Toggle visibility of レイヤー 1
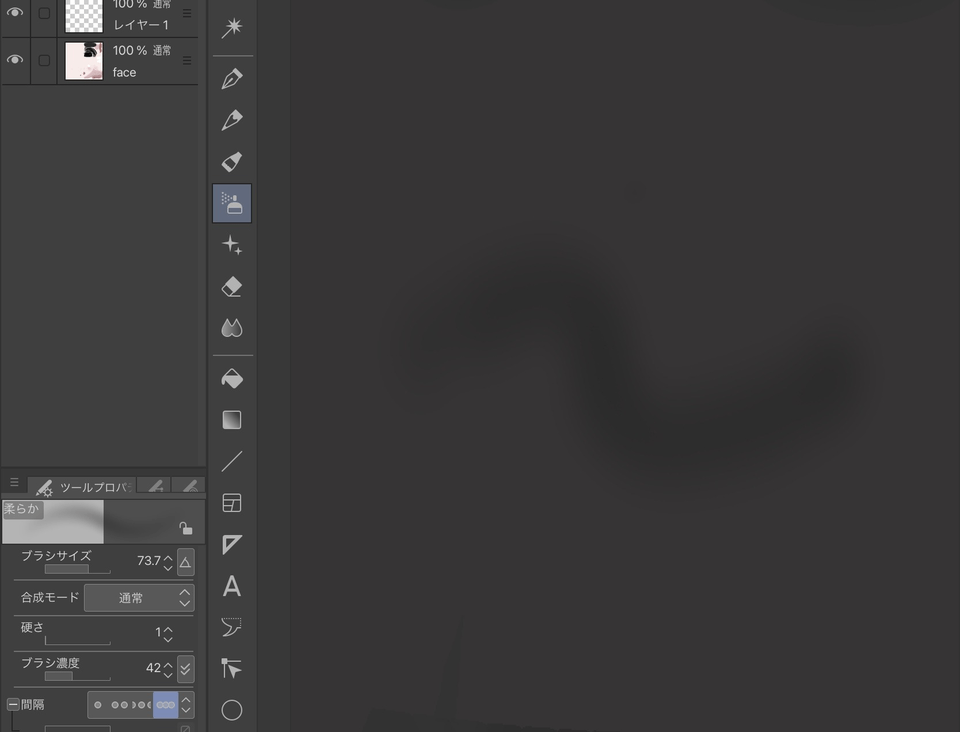Viewport: 960px width, 732px height. (x=15, y=14)
